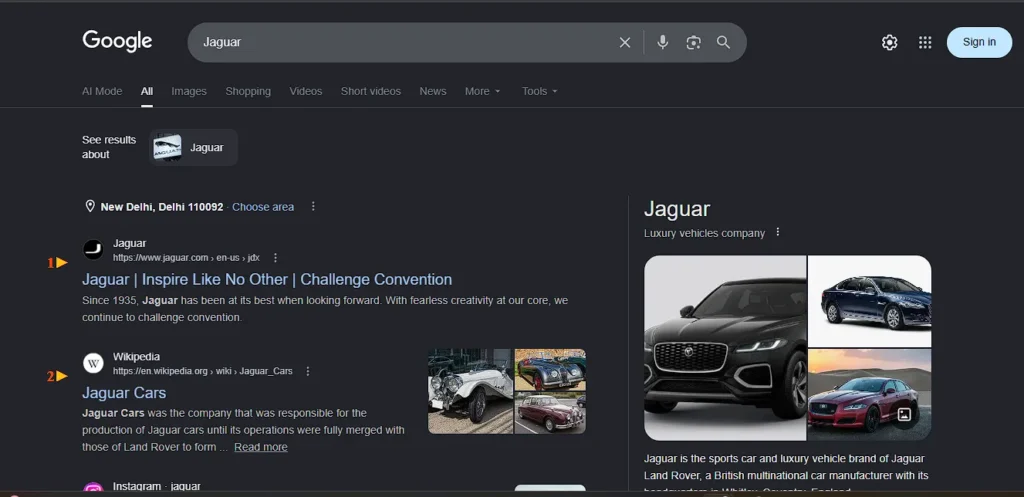Viewport: 1024px width, 497px height.
Task: Click the Luxury vehicles company subtitle
Action: pyautogui.click(x=704, y=233)
